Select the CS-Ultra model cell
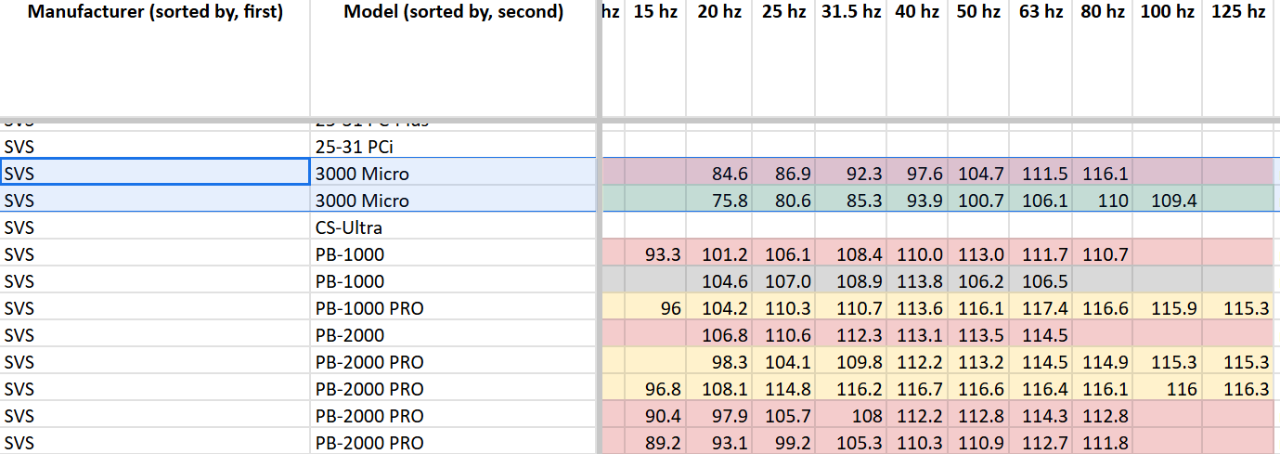Viewport: 1280px width, 454px height. click(453, 227)
